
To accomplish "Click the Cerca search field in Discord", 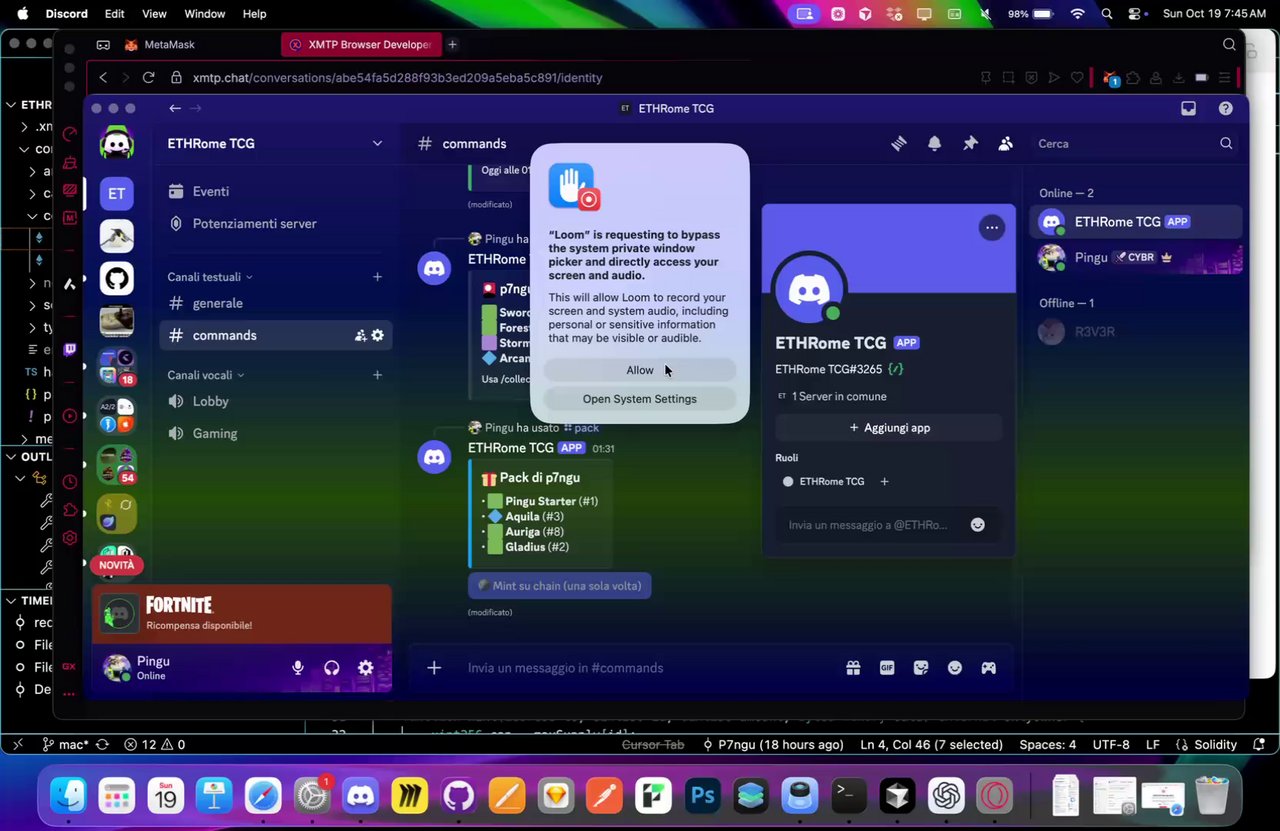I will (x=1135, y=144).
